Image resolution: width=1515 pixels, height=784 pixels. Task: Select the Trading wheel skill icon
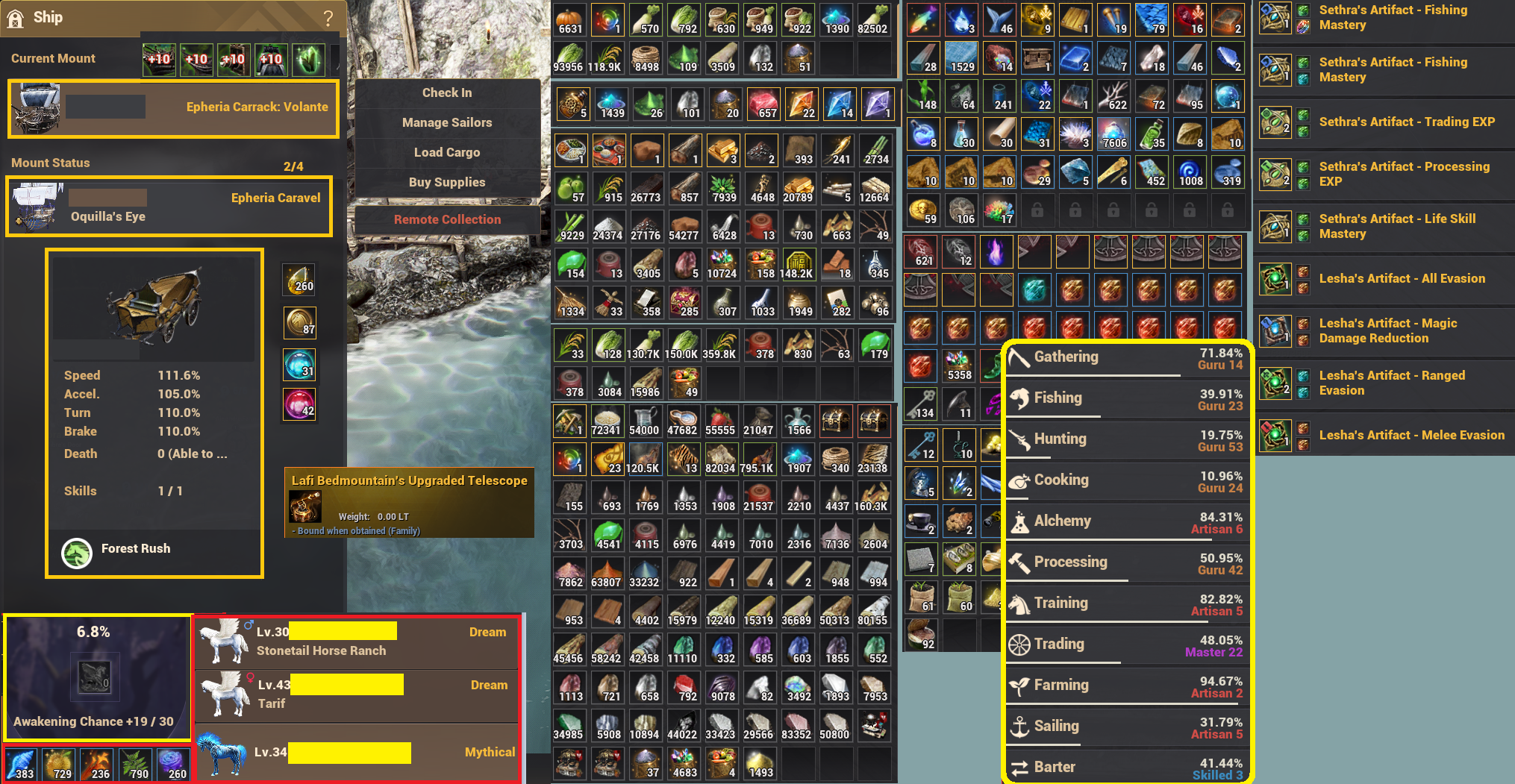tap(1019, 645)
